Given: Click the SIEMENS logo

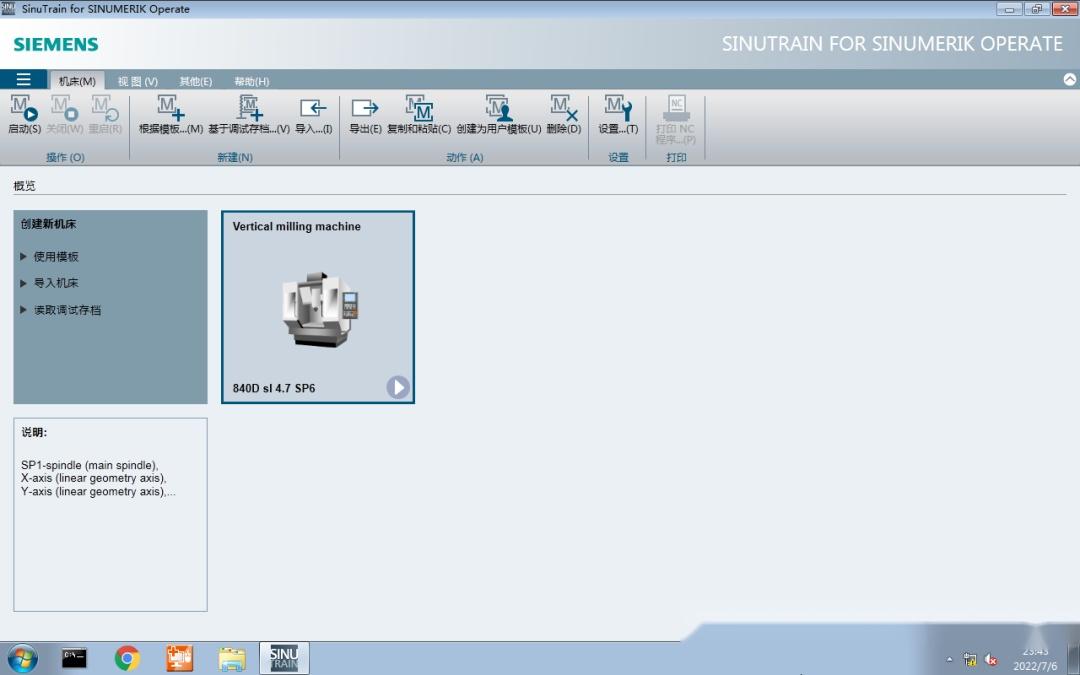Looking at the screenshot, I should [56, 44].
